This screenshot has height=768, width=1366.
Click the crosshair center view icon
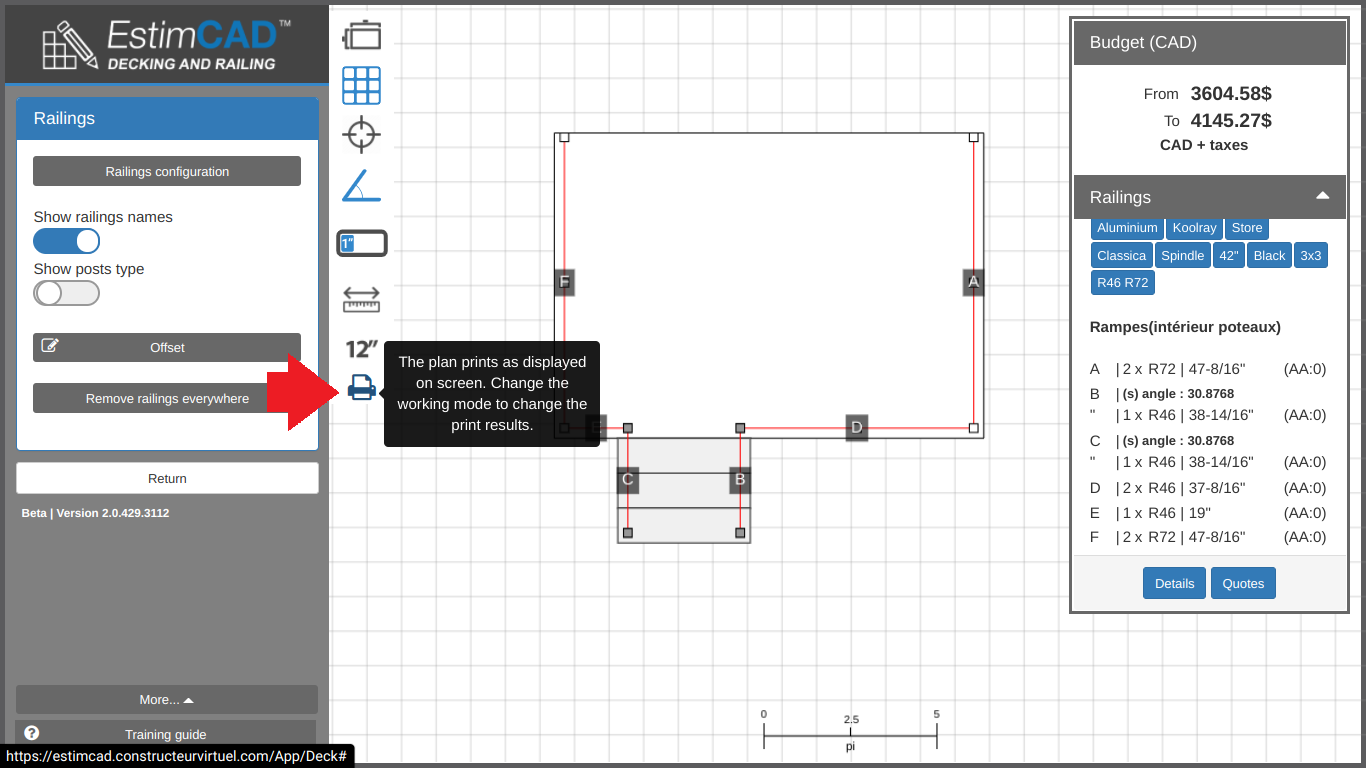(361, 134)
